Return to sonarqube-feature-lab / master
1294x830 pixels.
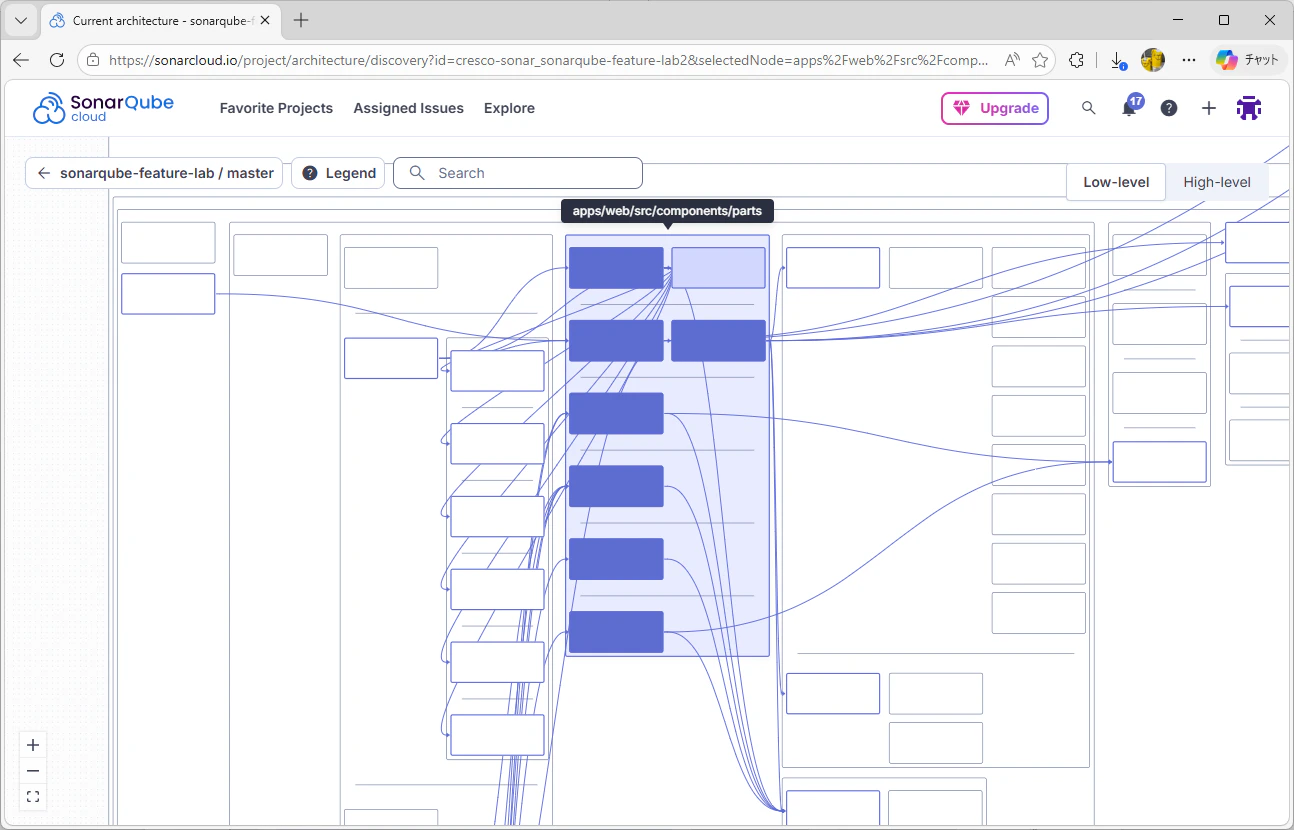155,173
